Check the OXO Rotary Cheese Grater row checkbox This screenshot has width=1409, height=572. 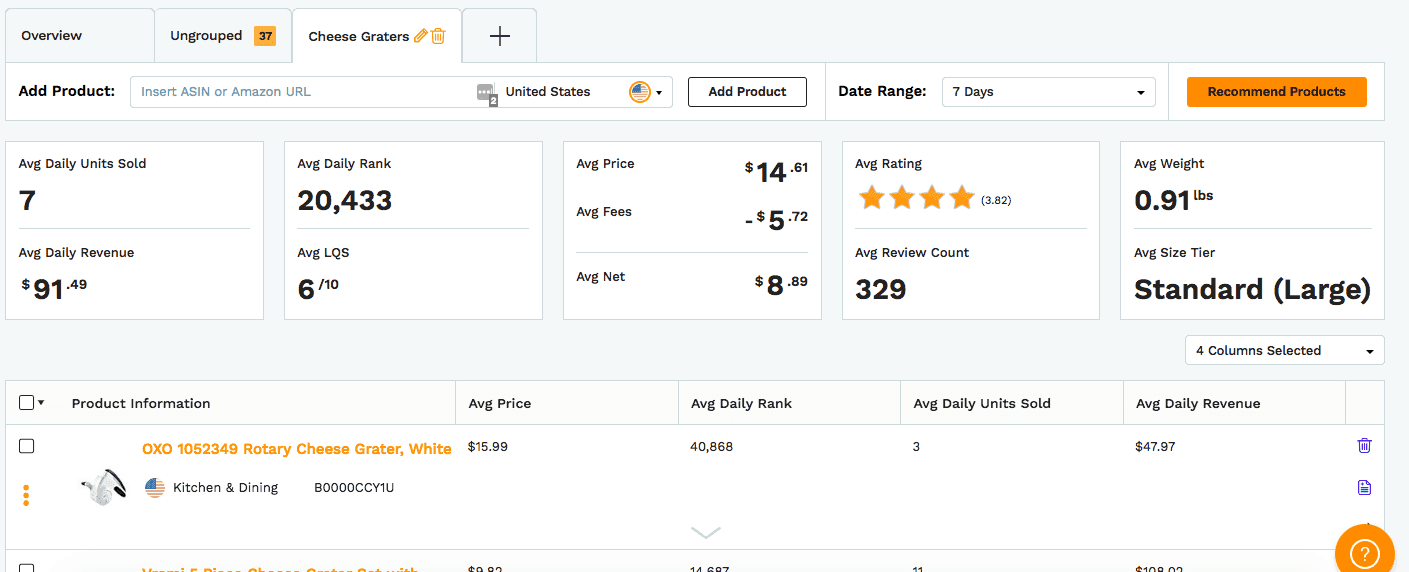pos(27,446)
